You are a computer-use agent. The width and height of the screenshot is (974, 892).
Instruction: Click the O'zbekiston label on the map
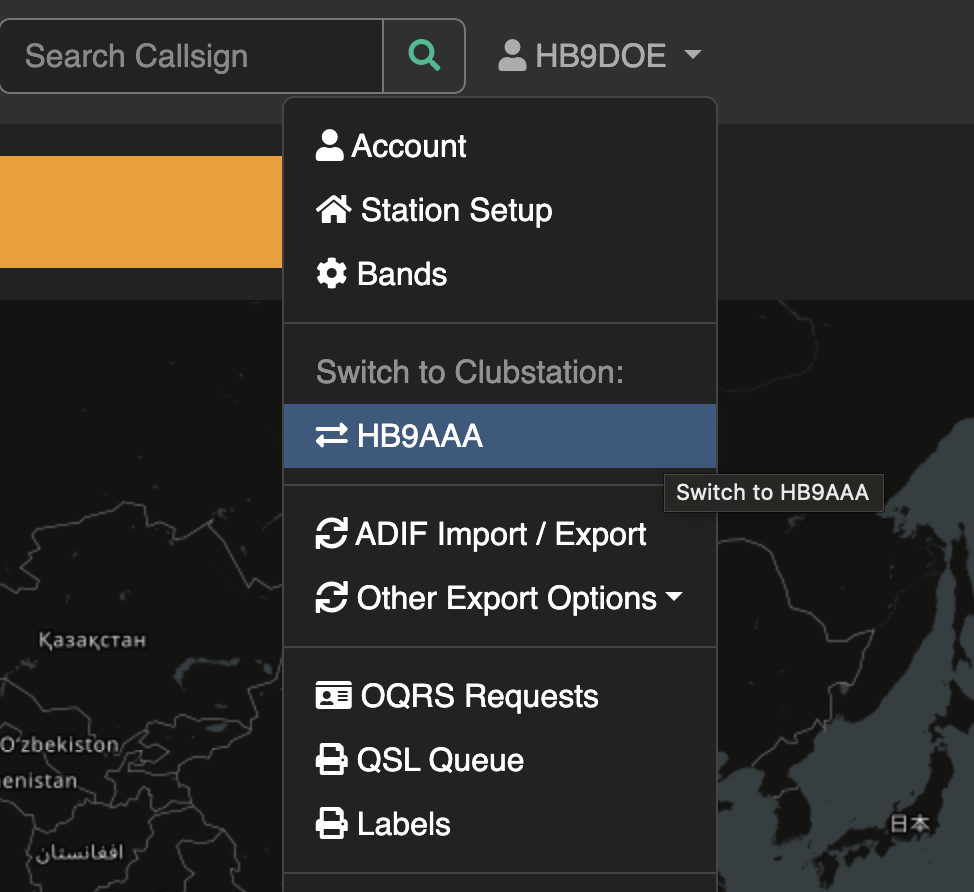tap(60, 744)
